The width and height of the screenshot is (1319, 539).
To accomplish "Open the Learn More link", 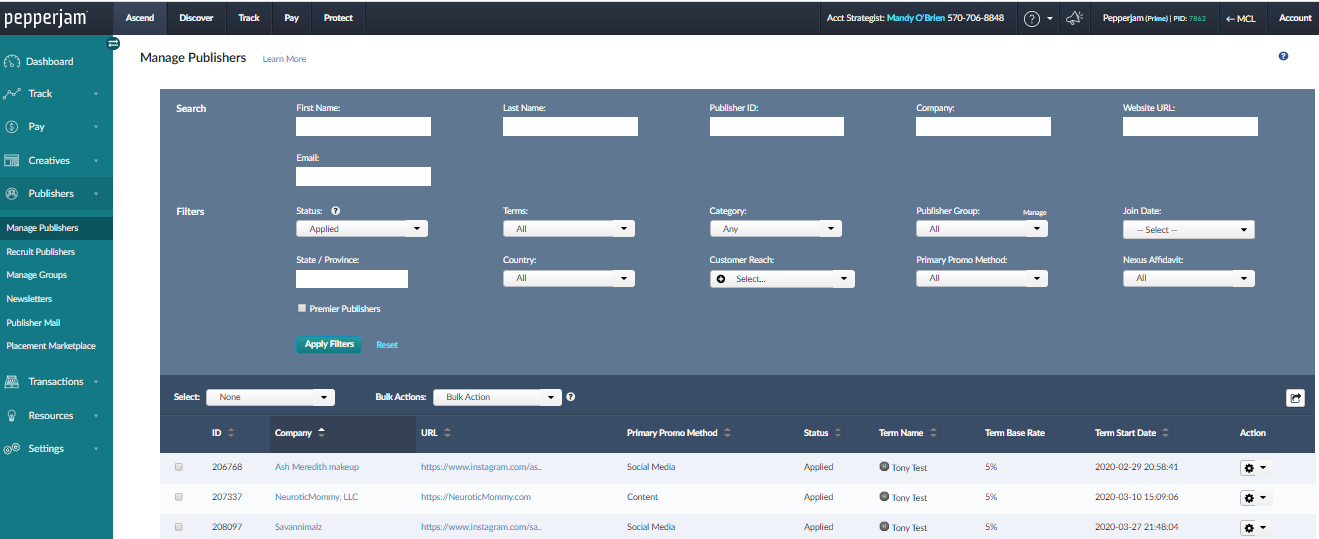I will 284,59.
